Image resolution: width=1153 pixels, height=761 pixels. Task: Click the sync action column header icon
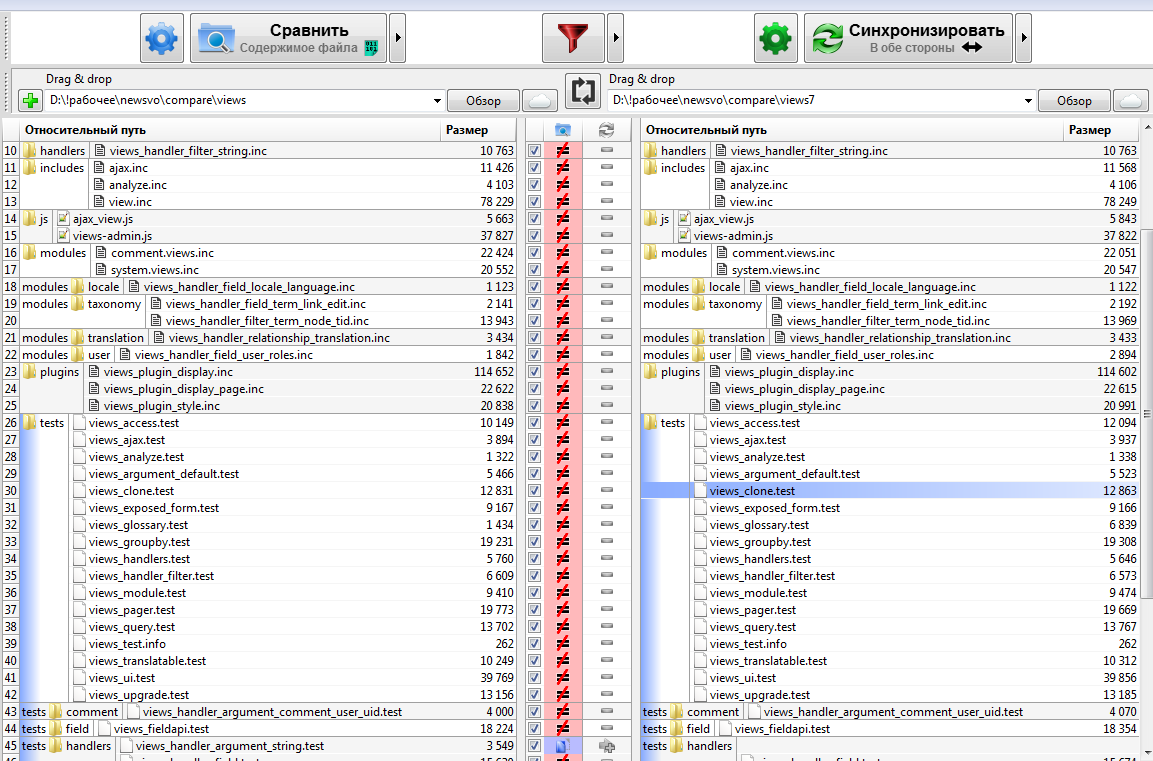[x=607, y=130]
